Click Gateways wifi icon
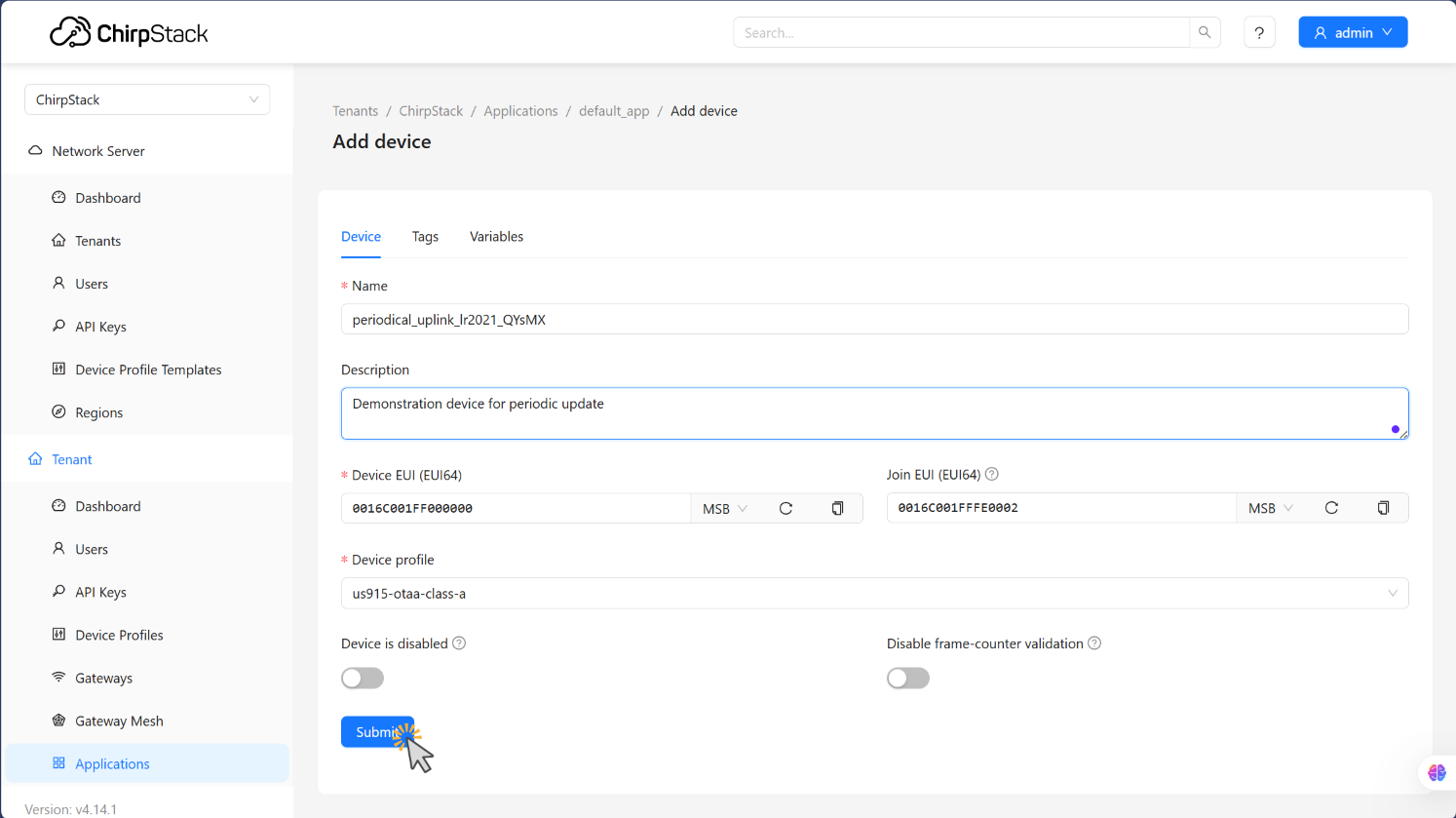Image resolution: width=1456 pixels, height=818 pixels. tap(58, 678)
